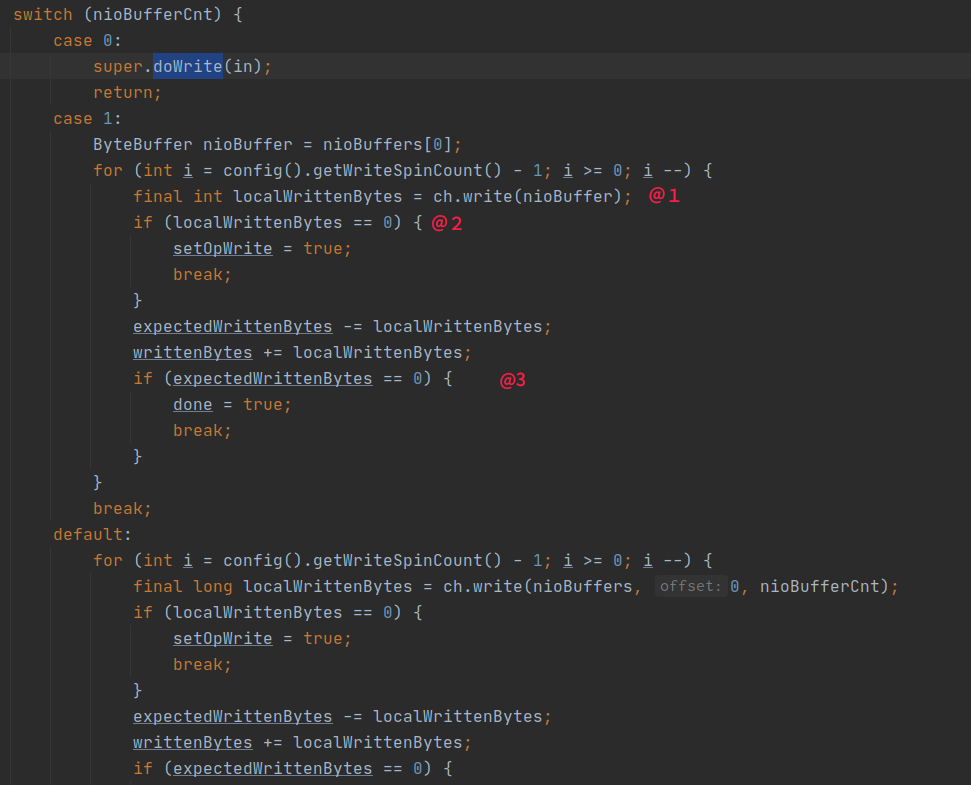Click first 'setOpWrite = true;' assignment in case 1
Image resolution: width=971 pixels, height=785 pixels.
(262, 248)
